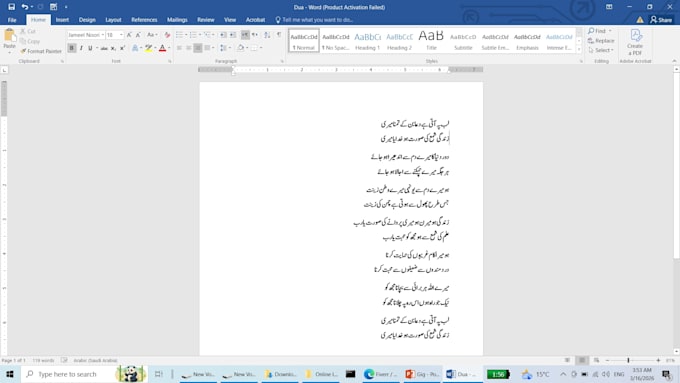Screen dimensions: 680x383
Task: Toggle left-to-right text direction
Action: click(x=245, y=35)
